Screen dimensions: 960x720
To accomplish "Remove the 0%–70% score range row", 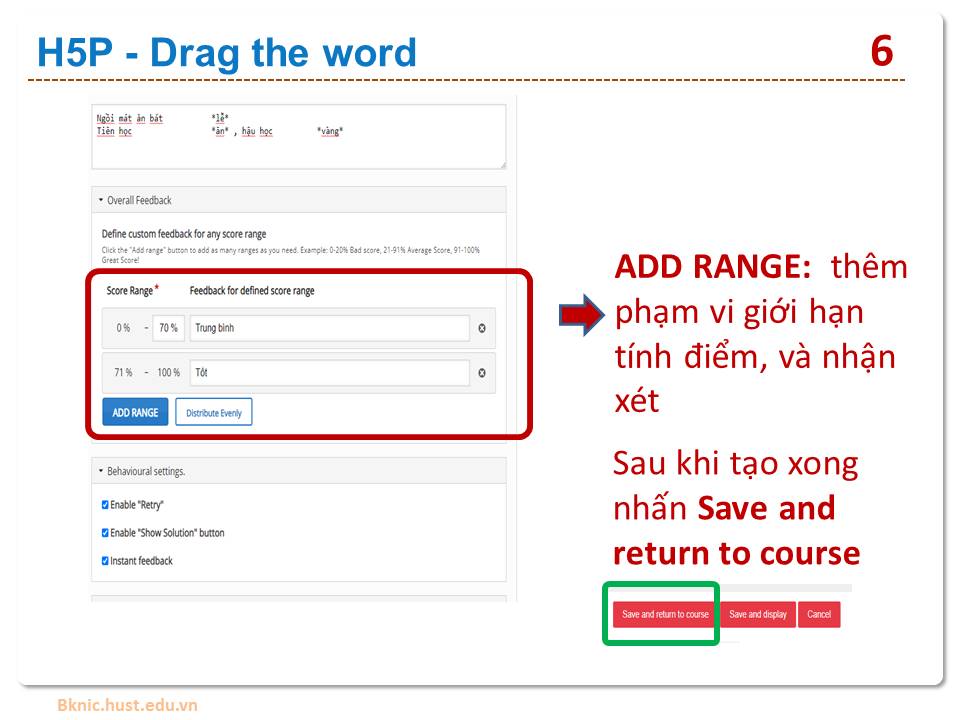I will [482, 328].
